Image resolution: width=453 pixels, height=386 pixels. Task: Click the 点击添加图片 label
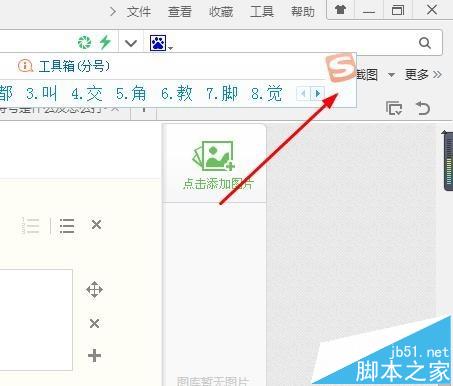[219, 184]
